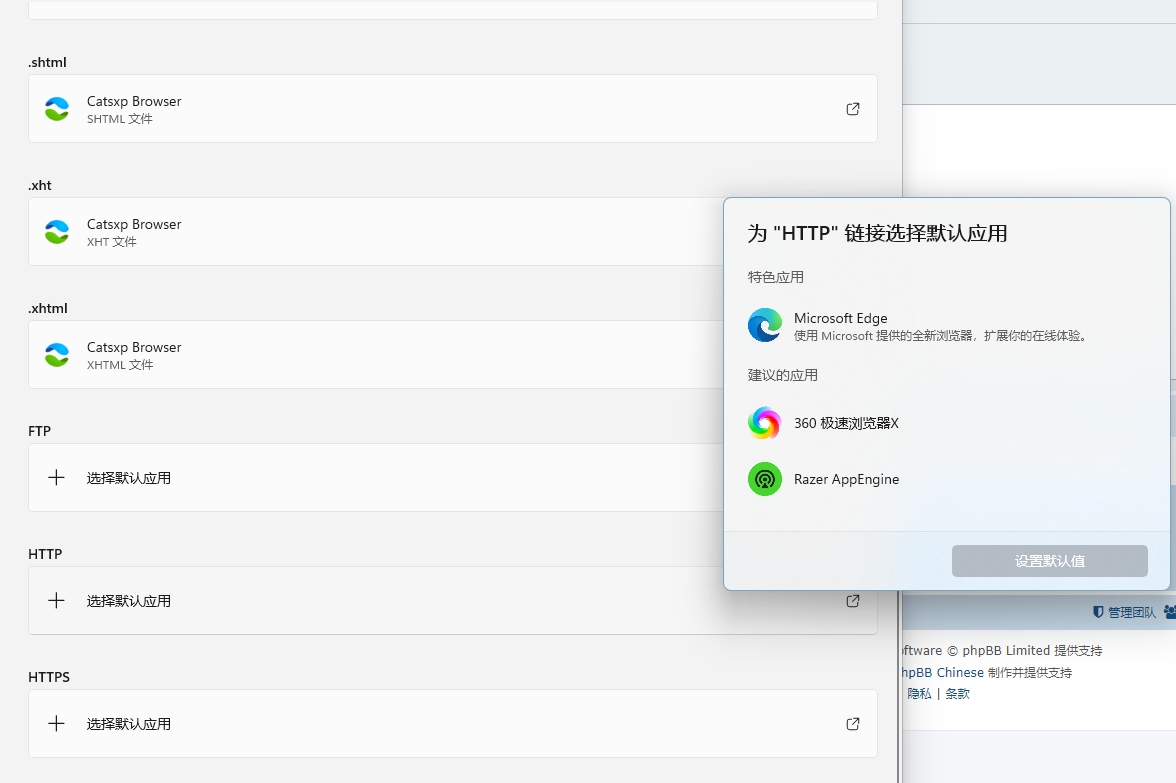Open Catsxp Browser SHTML 文件 entry
1176x783 pixels.
tap(453, 109)
